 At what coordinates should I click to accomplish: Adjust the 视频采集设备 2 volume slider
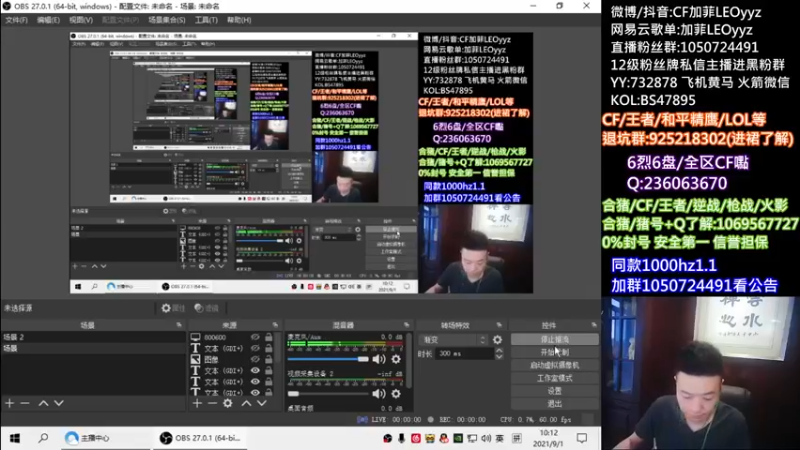[x=328, y=393]
